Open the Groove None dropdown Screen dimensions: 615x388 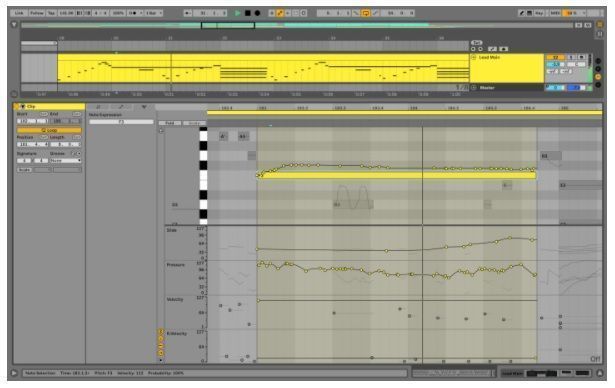pyautogui.click(x=66, y=160)
